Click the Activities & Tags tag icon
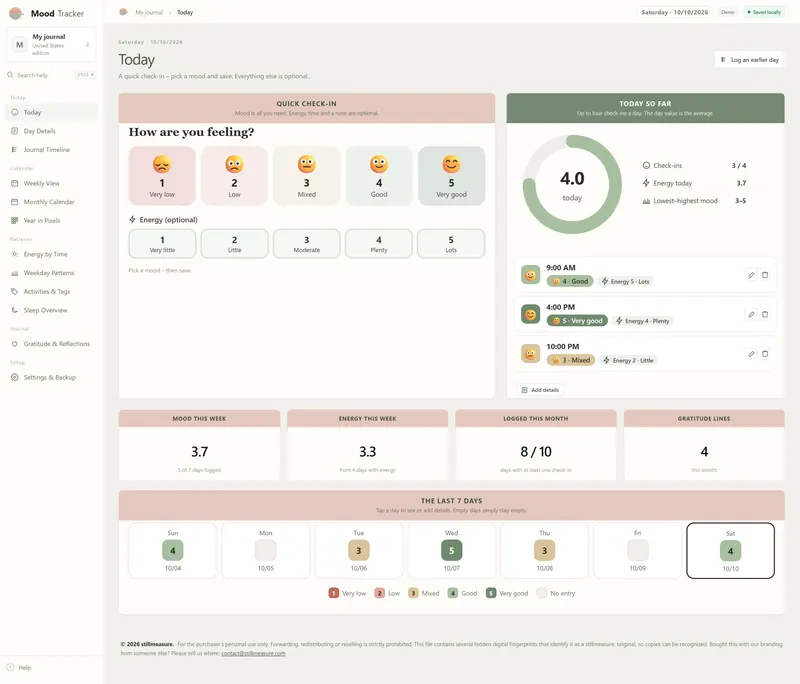The height and width of the screenshot is (684, 800). (x=14, y=291)
